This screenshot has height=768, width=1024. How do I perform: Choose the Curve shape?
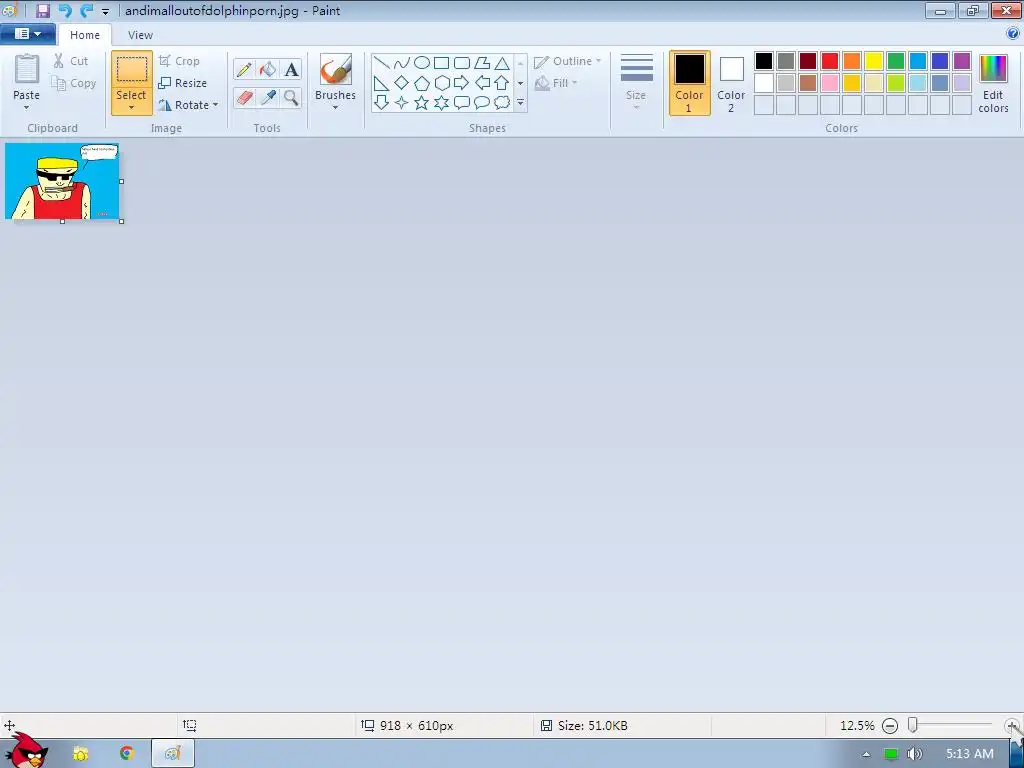(402, 63)
